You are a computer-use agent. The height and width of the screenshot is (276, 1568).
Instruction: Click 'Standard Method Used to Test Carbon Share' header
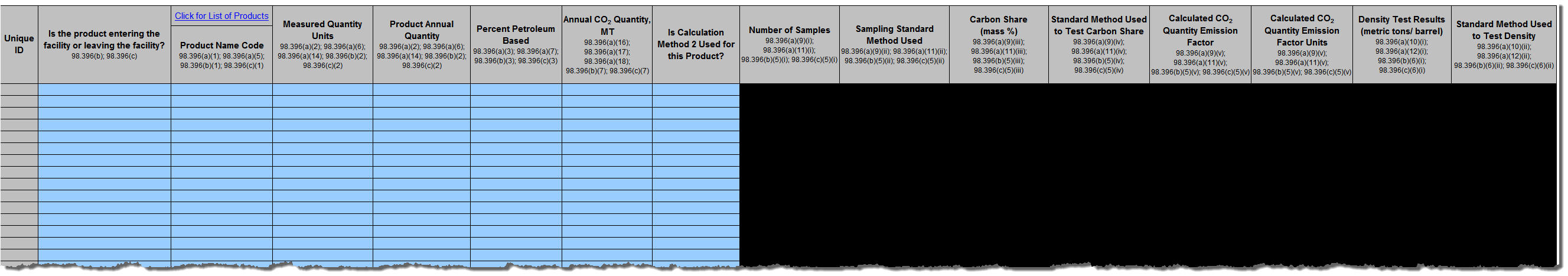1098,44
